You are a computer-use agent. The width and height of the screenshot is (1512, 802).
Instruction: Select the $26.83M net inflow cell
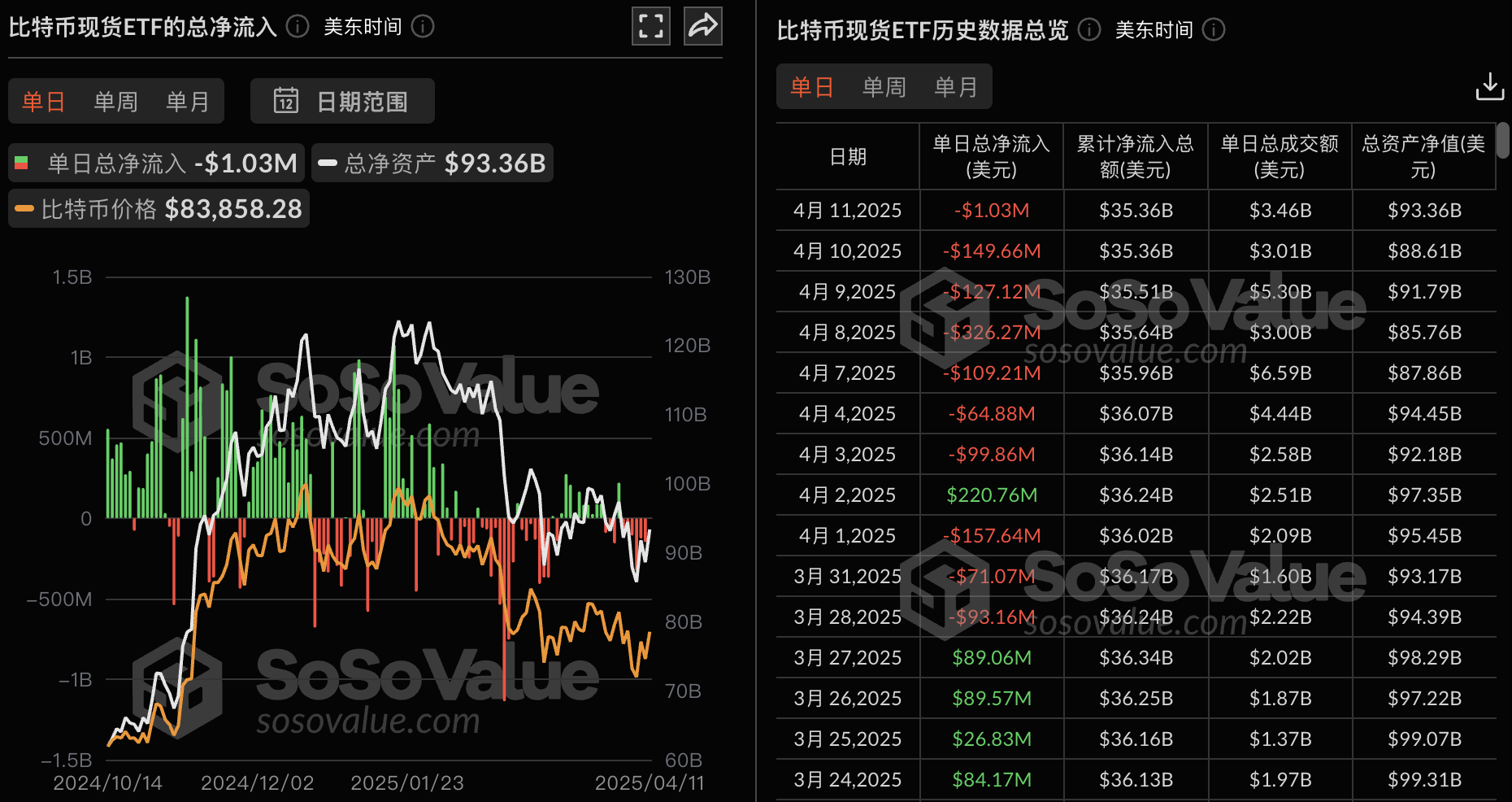click(x=992, y=739)
